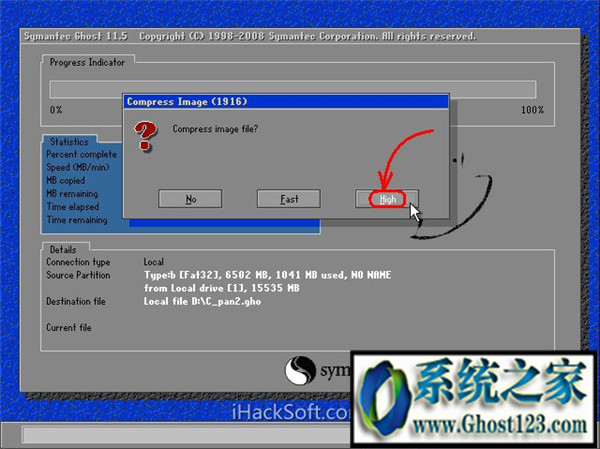Click the 'Destination file' label
The image size is (600, 449).
coord(76,302)
